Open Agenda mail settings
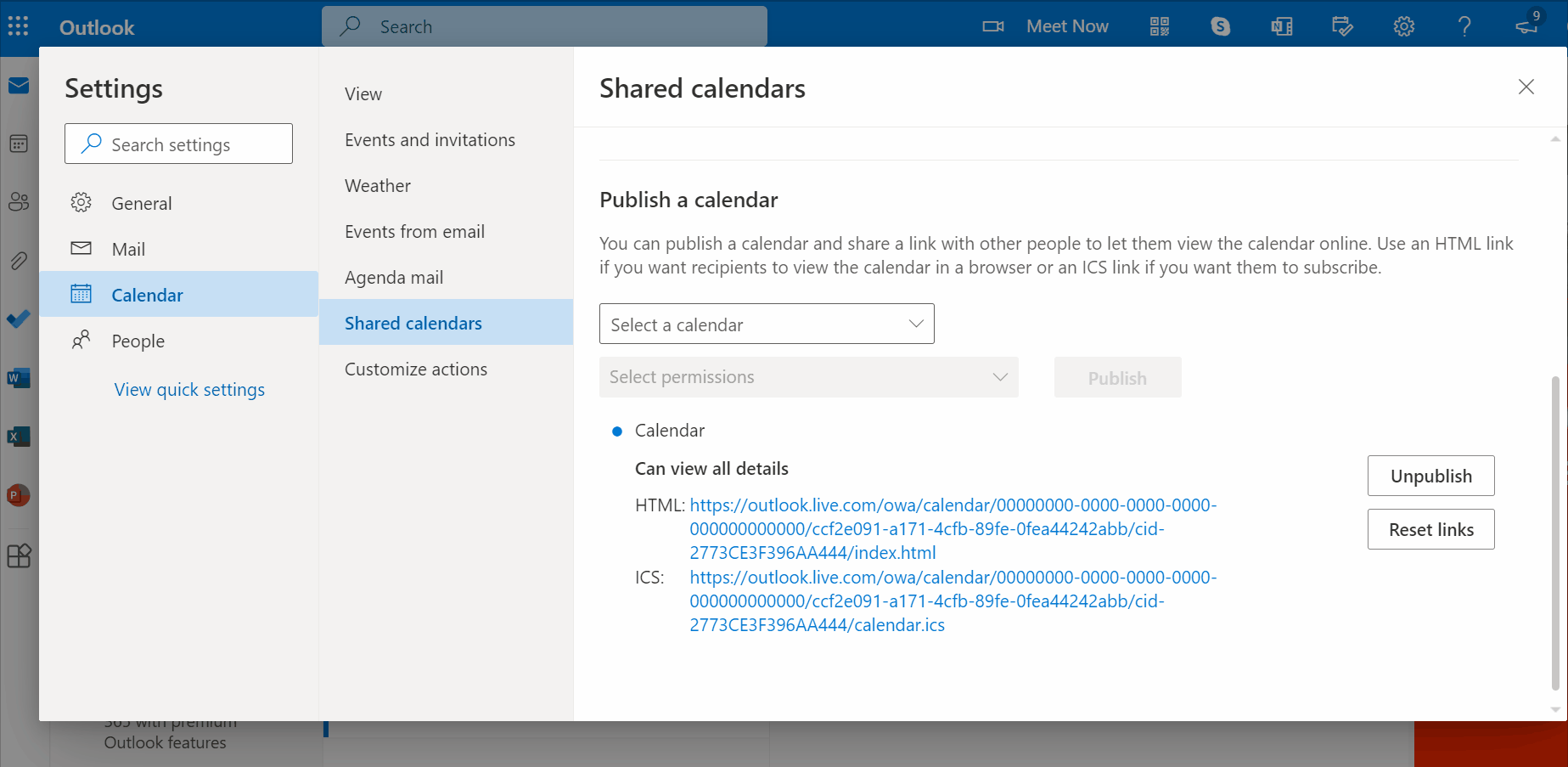Viewport: 1568px width, 767px height. click(x=447, y=277)
